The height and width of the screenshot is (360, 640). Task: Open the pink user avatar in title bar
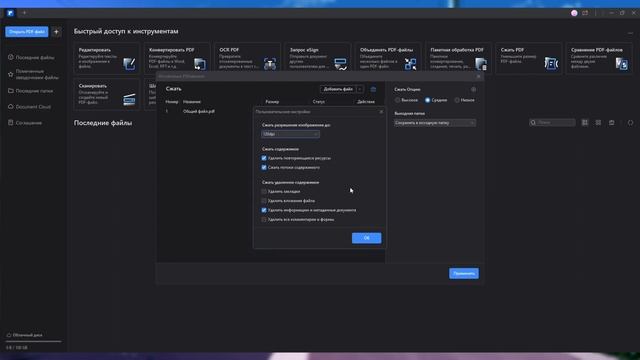574,13
